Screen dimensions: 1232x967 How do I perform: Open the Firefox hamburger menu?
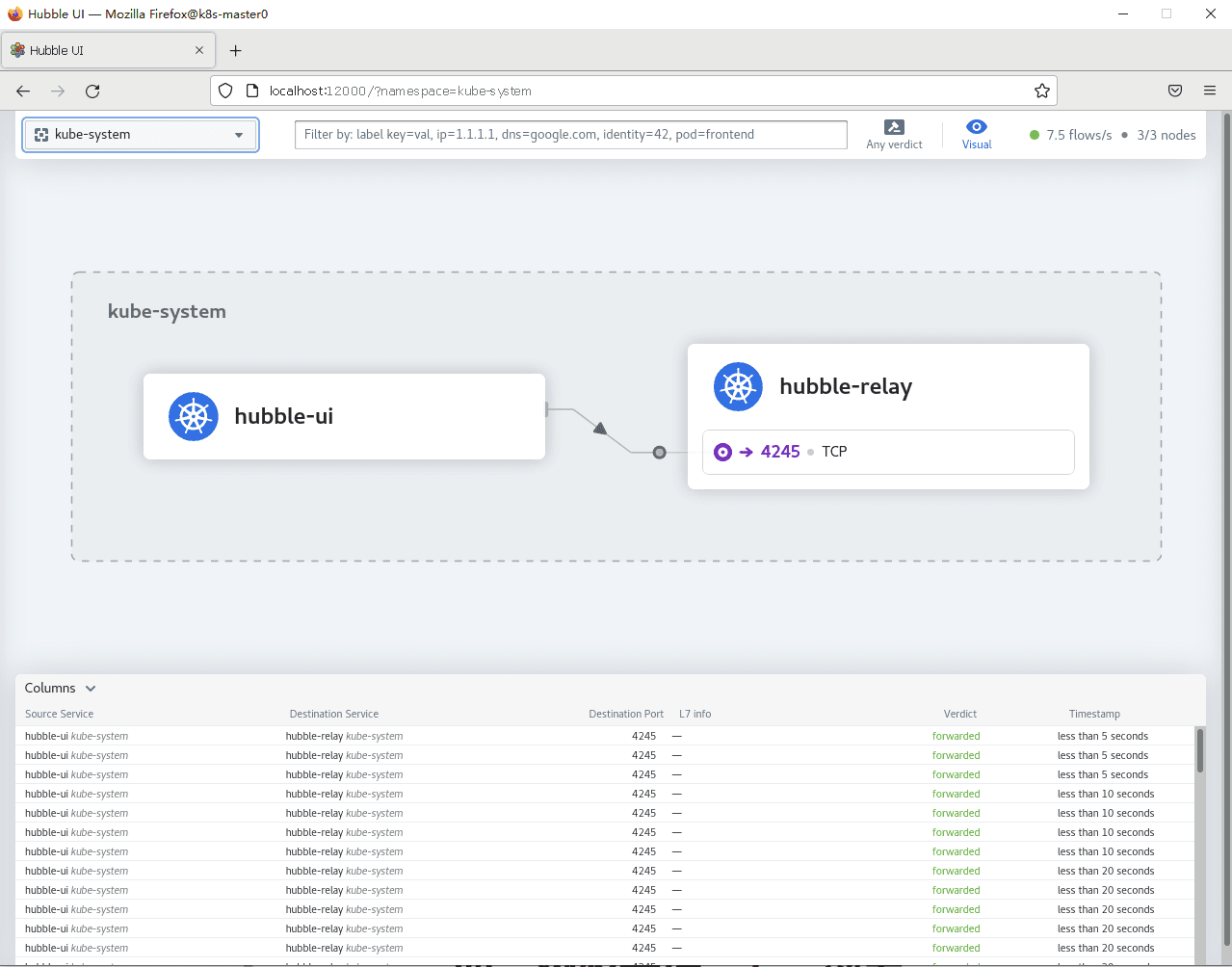tap(1210, 91)
